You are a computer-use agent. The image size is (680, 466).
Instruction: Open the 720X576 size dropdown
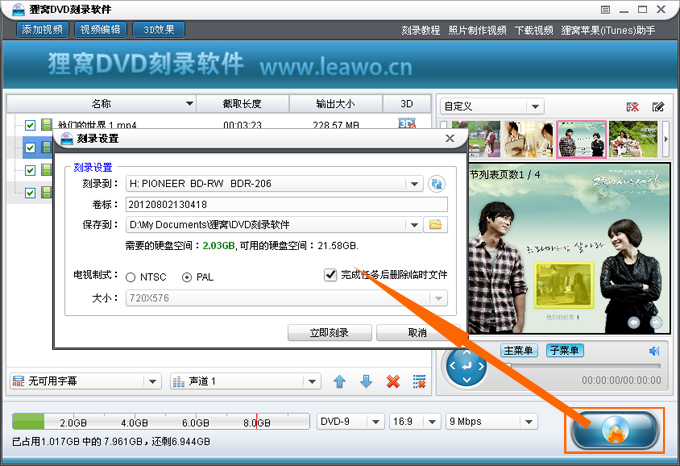click(x=438, y=298)
